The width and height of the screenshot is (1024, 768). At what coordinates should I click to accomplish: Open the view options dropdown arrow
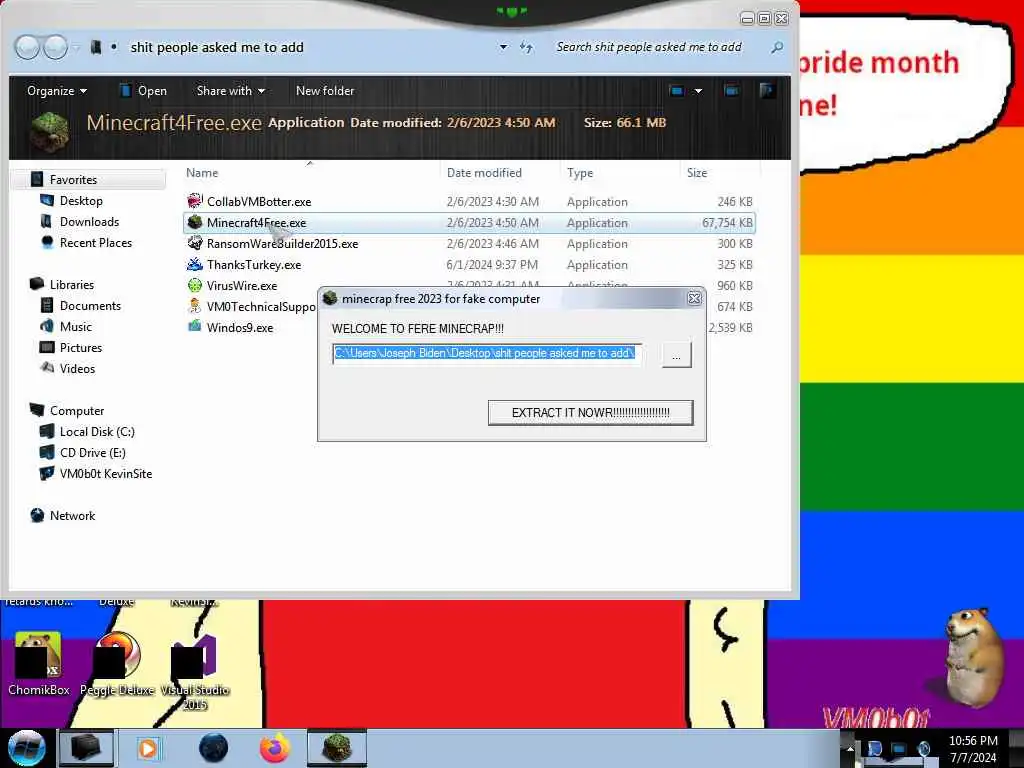point(698,91)
